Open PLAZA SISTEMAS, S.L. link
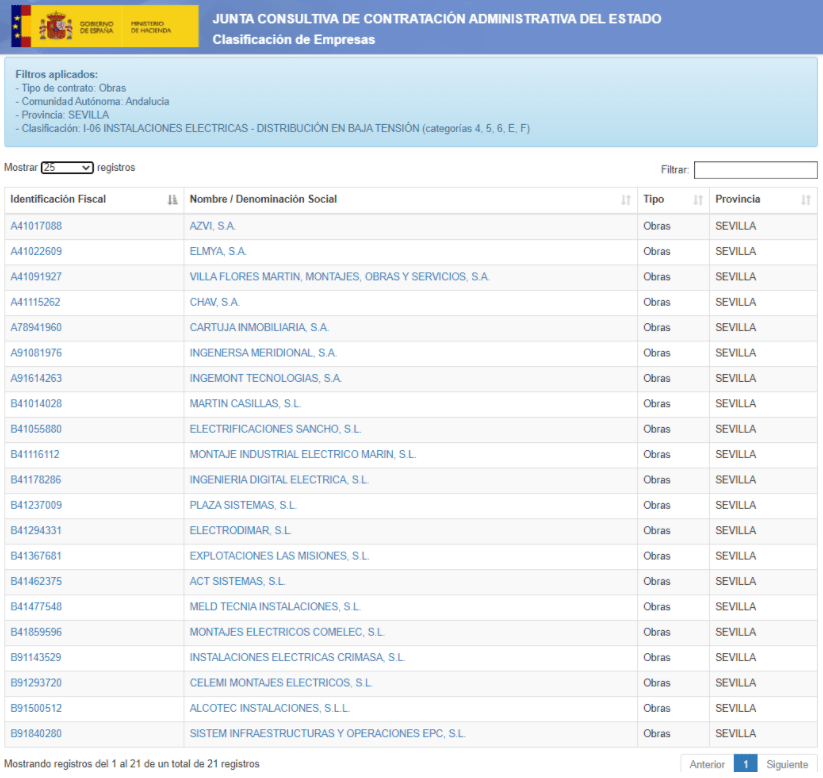Screen dimensions: 823x778 pos(243,506)
